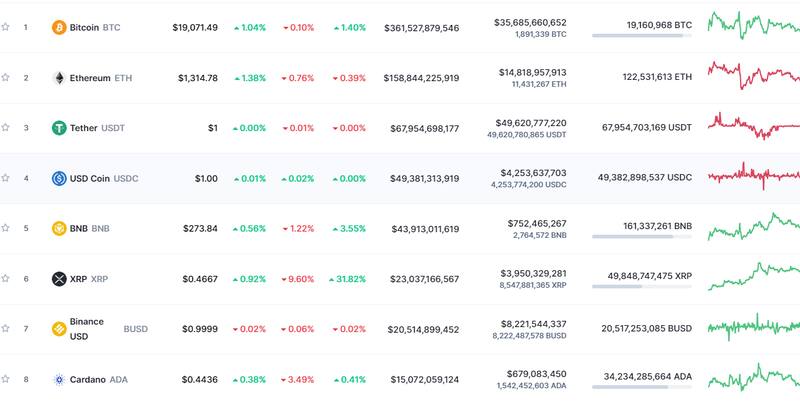Viewport: 800px width, 402px height.
Task: Click the blue USD Coin logo
Action: coord(59,178)
